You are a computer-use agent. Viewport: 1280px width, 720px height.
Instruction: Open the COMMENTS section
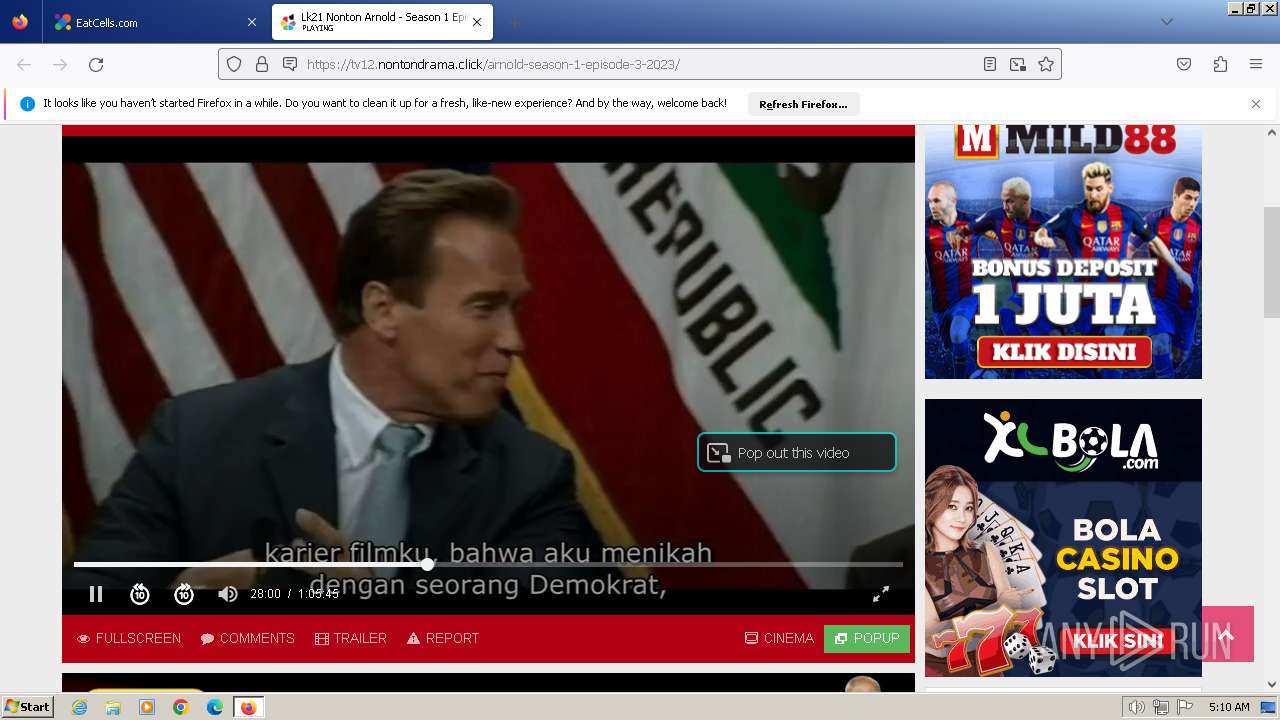tap(248, 638)
